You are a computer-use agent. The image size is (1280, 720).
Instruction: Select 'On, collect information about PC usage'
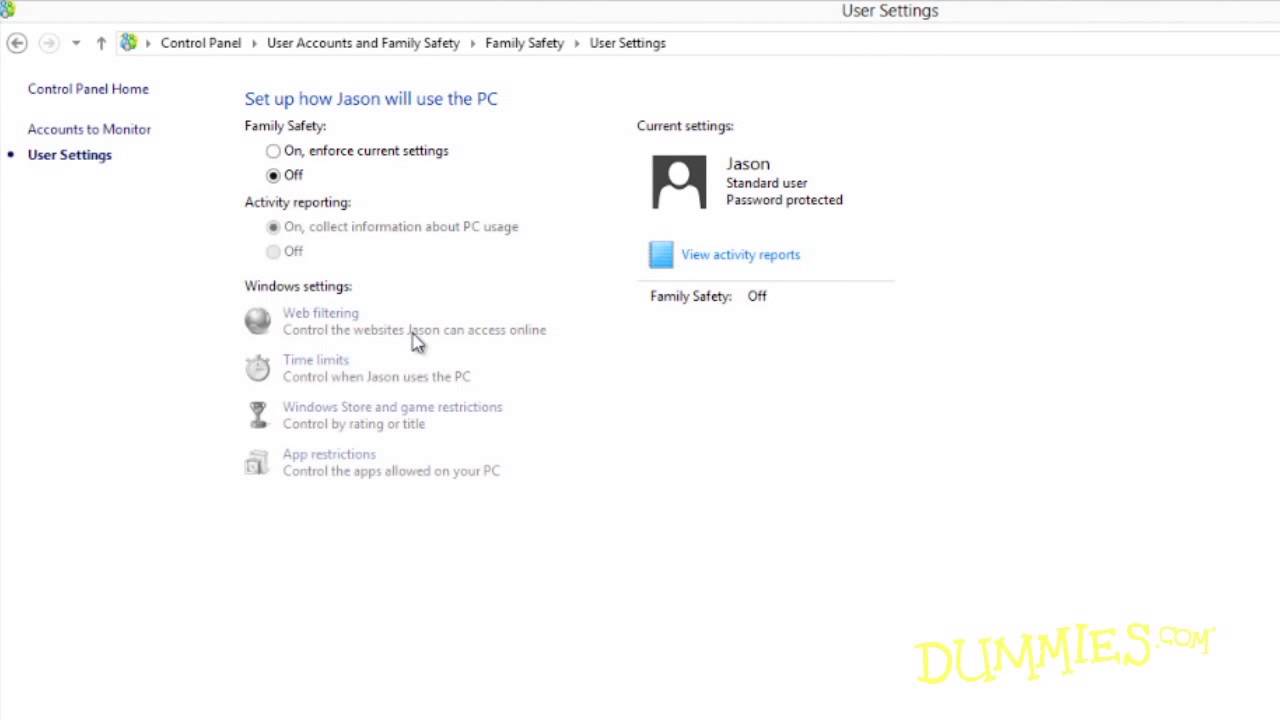[273, 227]
